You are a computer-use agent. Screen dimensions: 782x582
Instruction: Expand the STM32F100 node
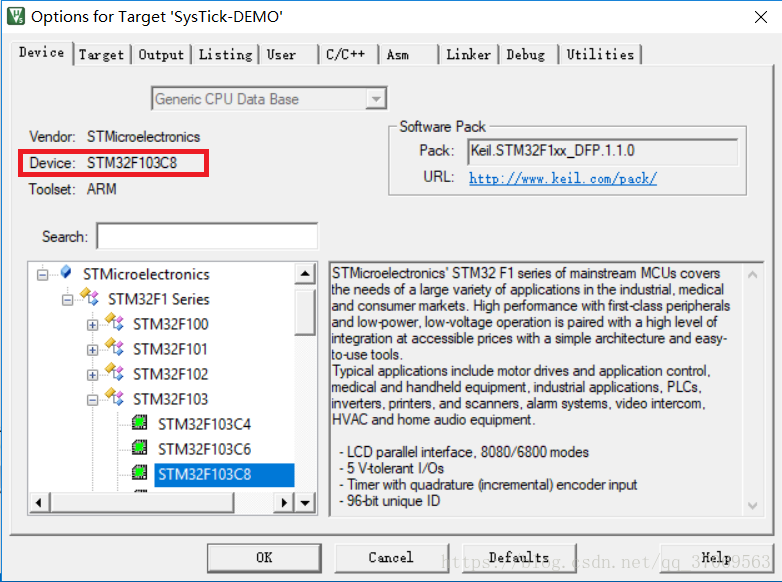tap(92, 325)
